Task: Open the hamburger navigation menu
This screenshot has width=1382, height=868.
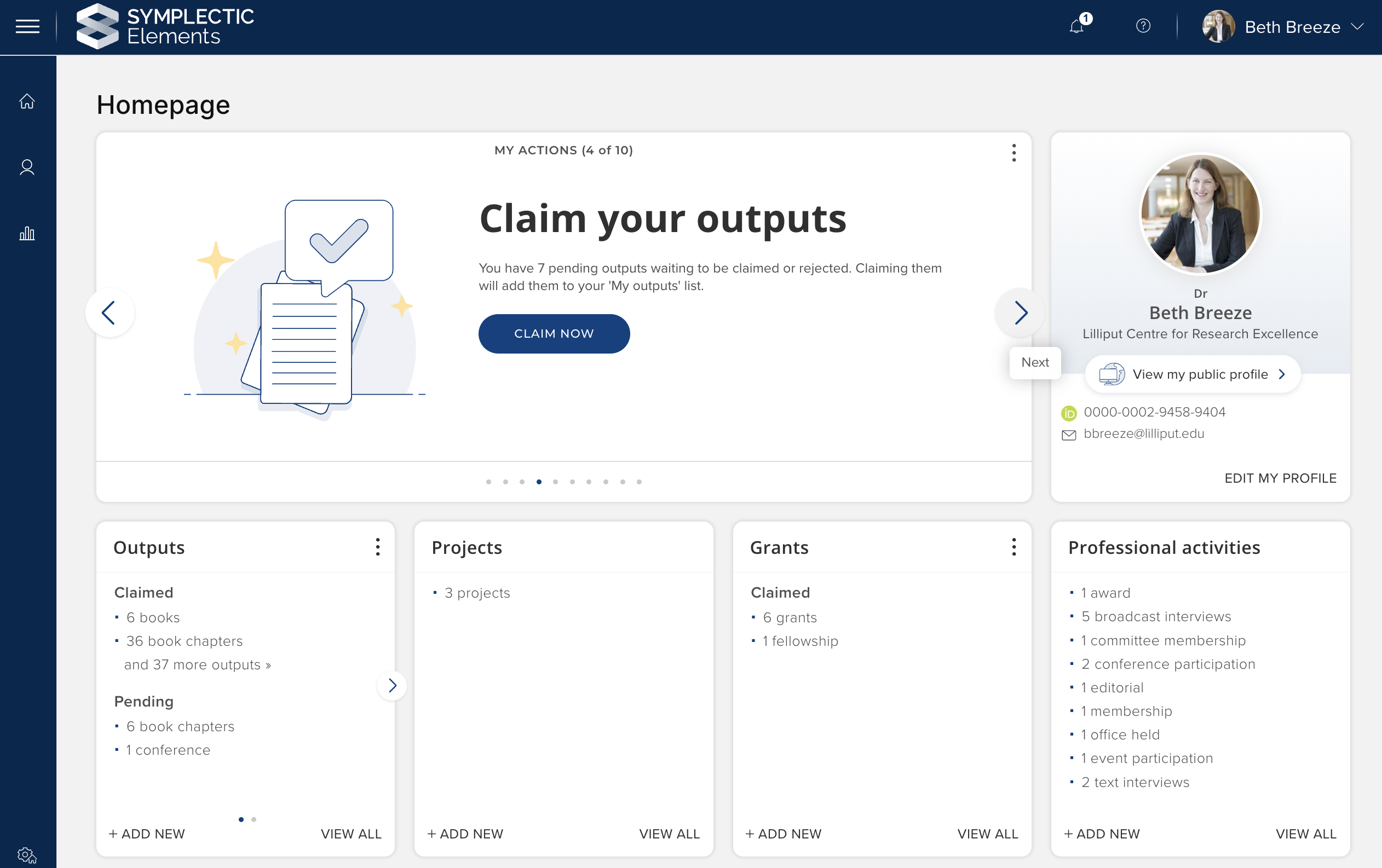Action: pyautogui.click(x=27, y=26)
